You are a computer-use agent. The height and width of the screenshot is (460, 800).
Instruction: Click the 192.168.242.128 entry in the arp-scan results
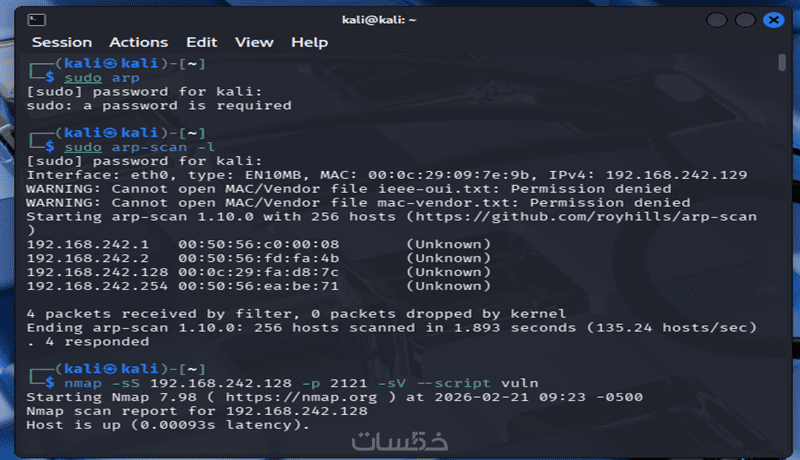pos(97,272)
